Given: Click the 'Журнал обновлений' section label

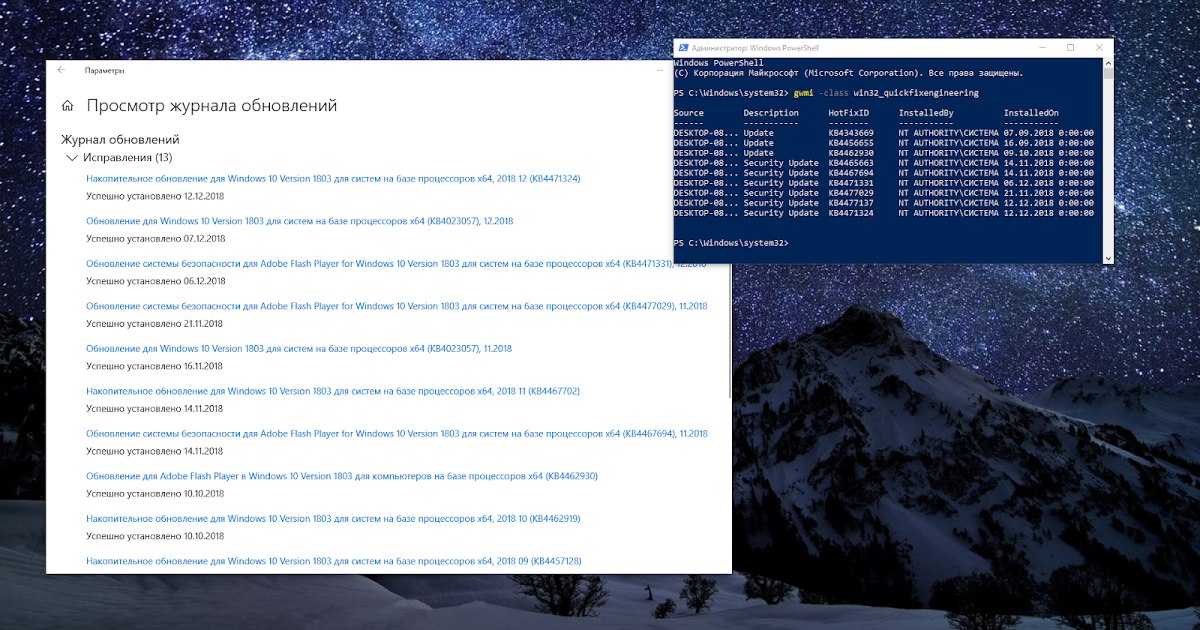Looking at the screenshot, I should [x=120, y=140].
